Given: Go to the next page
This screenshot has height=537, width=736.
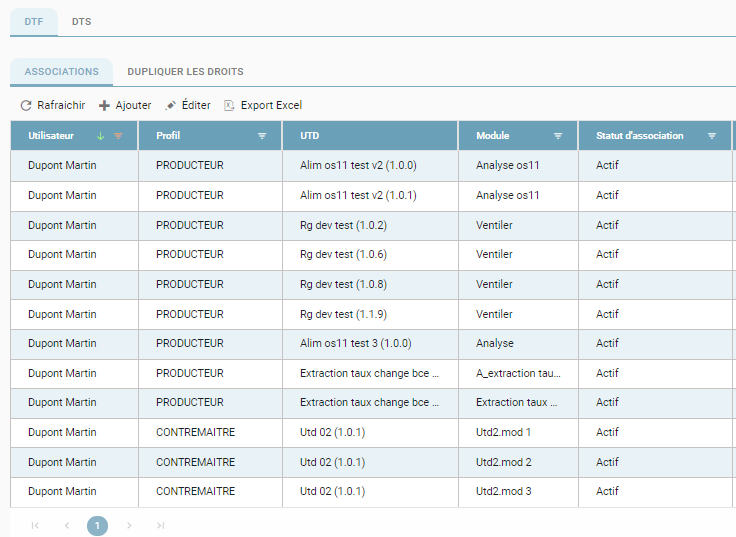Looking at the screenshot, I should click(129, 525).
